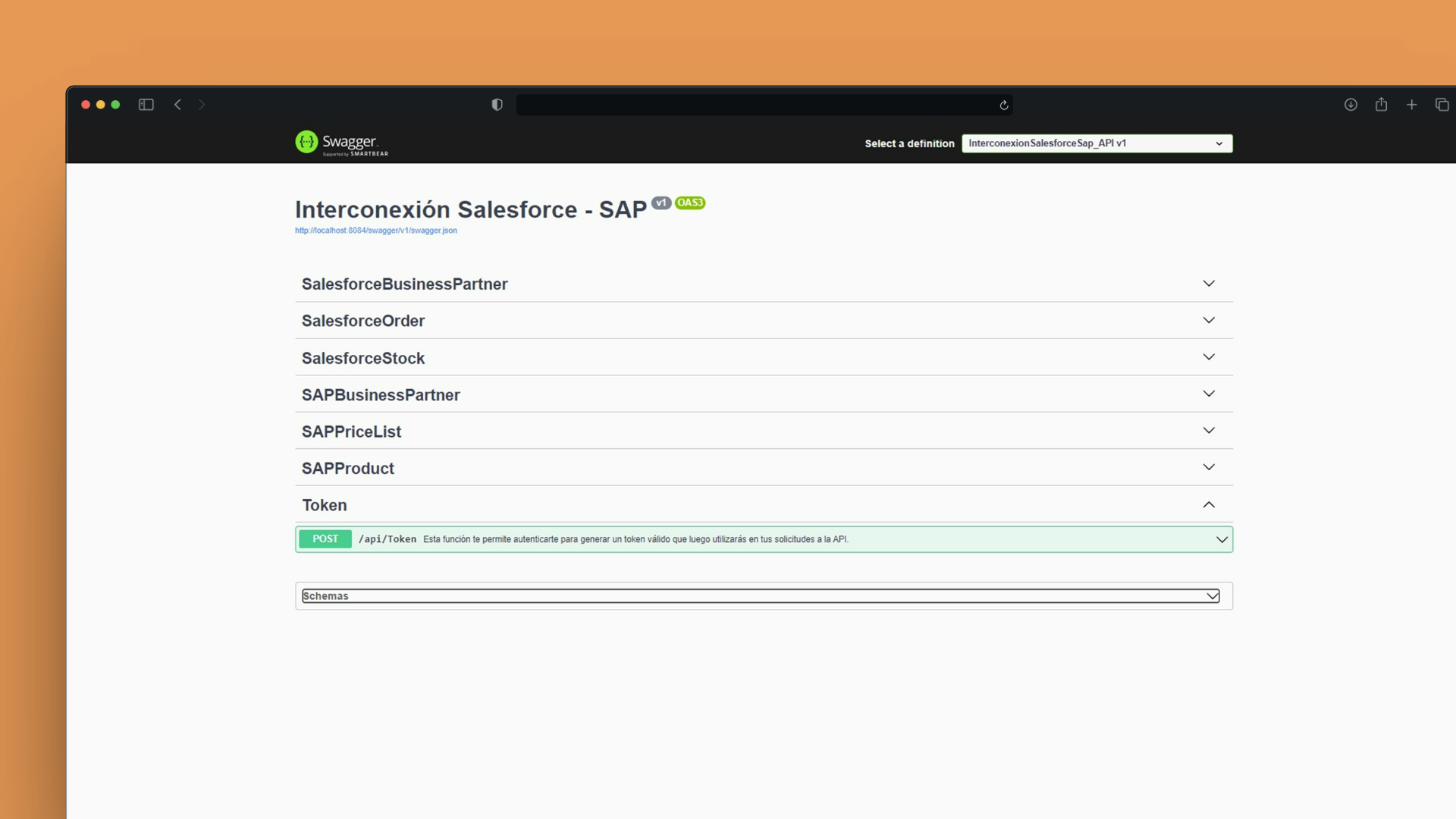The width and height of the screenshot is (1456, 819).
Task: Collapse the Token section
Action: click(x=1209, y=505)
